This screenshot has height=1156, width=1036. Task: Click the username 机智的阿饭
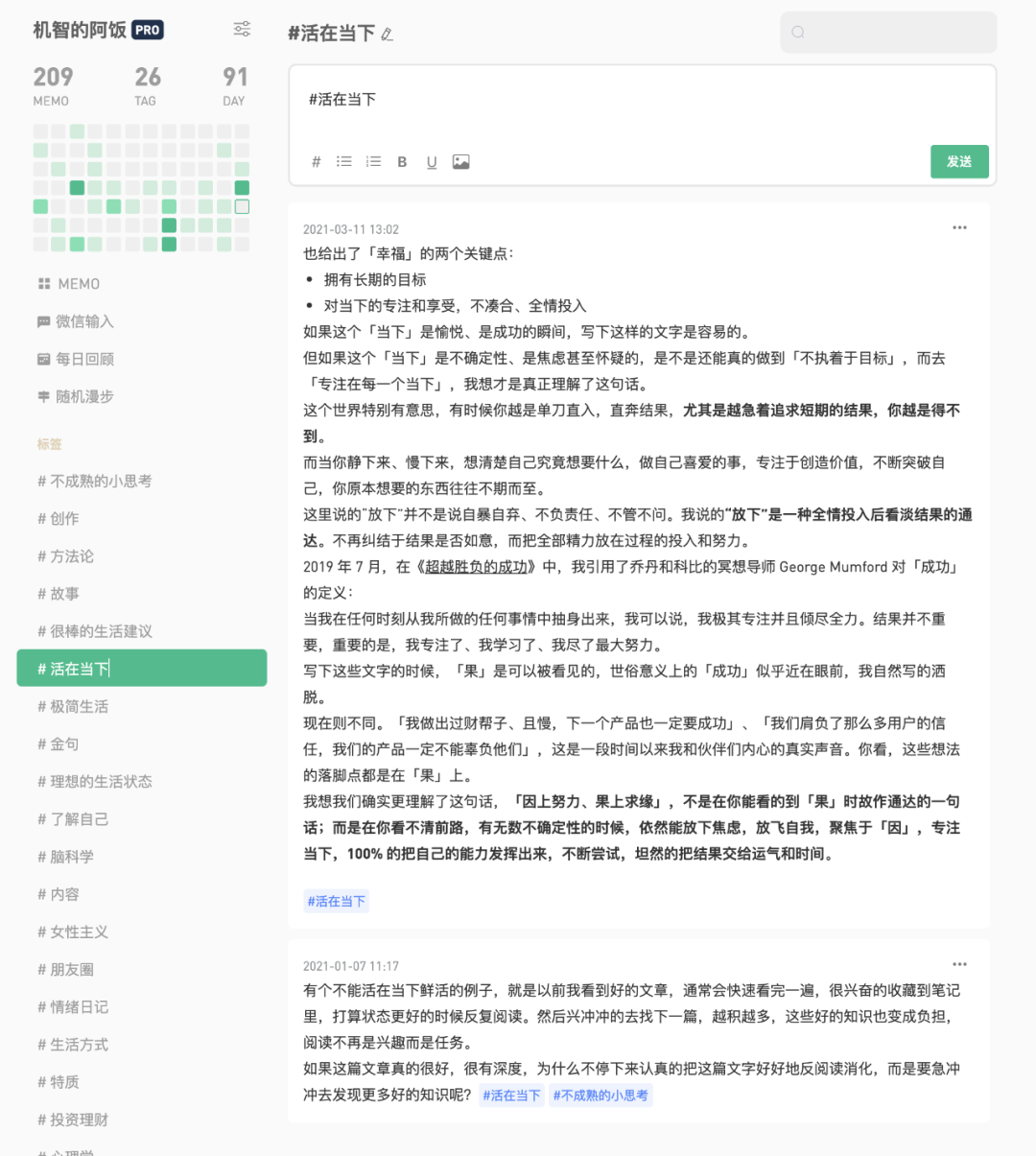point(80,30)
